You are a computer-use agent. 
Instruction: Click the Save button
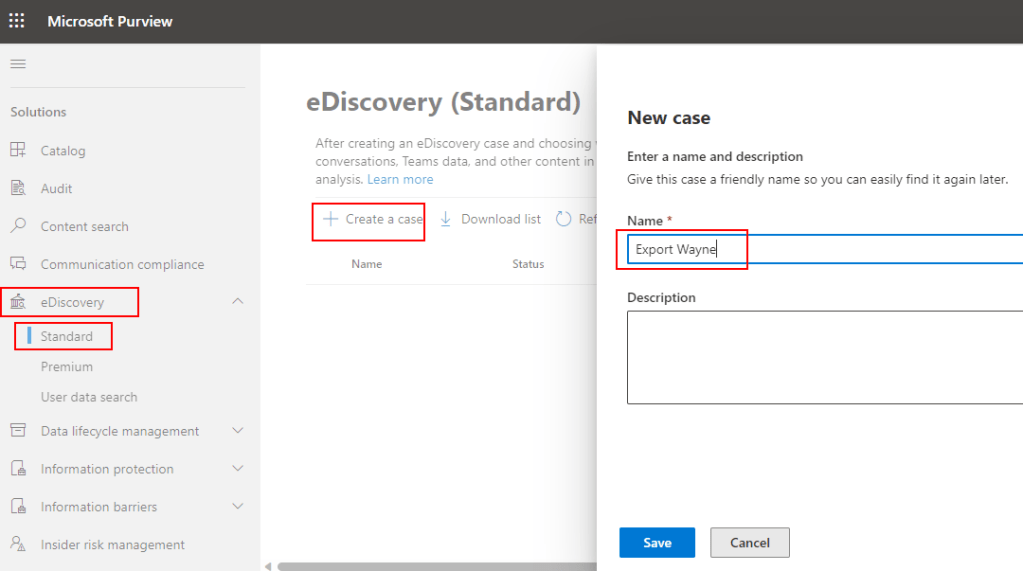click(x=657, y=542)
